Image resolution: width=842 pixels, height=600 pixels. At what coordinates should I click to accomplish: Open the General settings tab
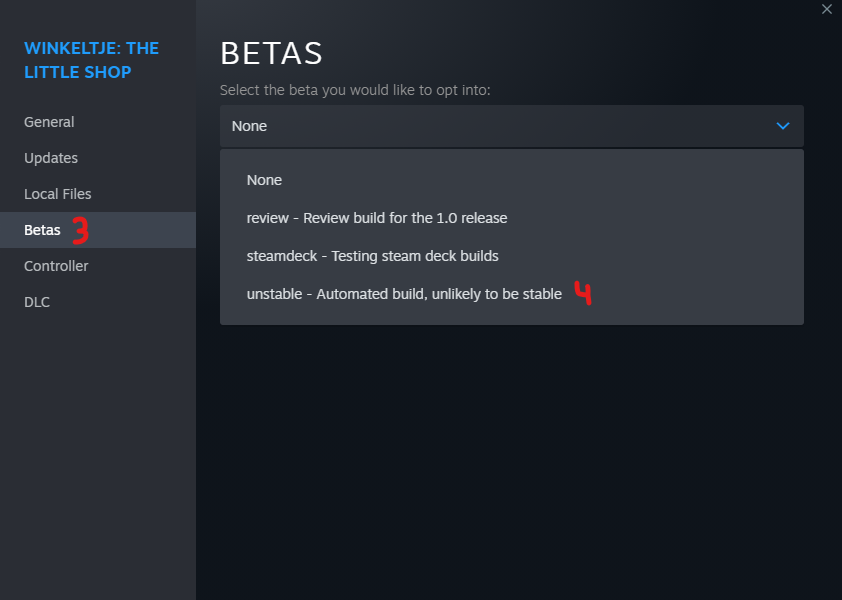[49, 122]
